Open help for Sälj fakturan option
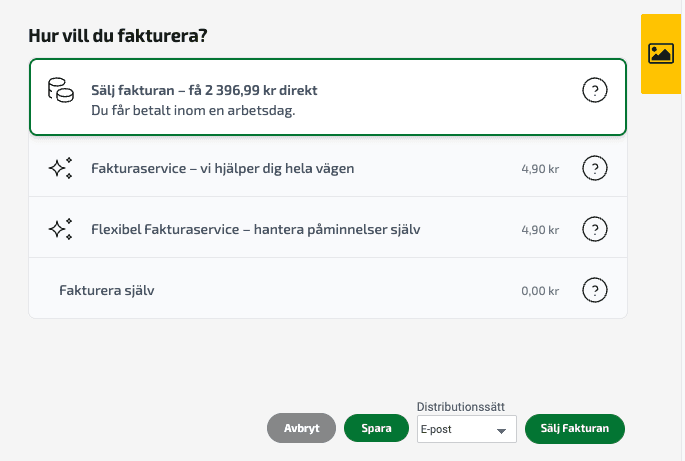685x461 pixels. tap(595, 91)
